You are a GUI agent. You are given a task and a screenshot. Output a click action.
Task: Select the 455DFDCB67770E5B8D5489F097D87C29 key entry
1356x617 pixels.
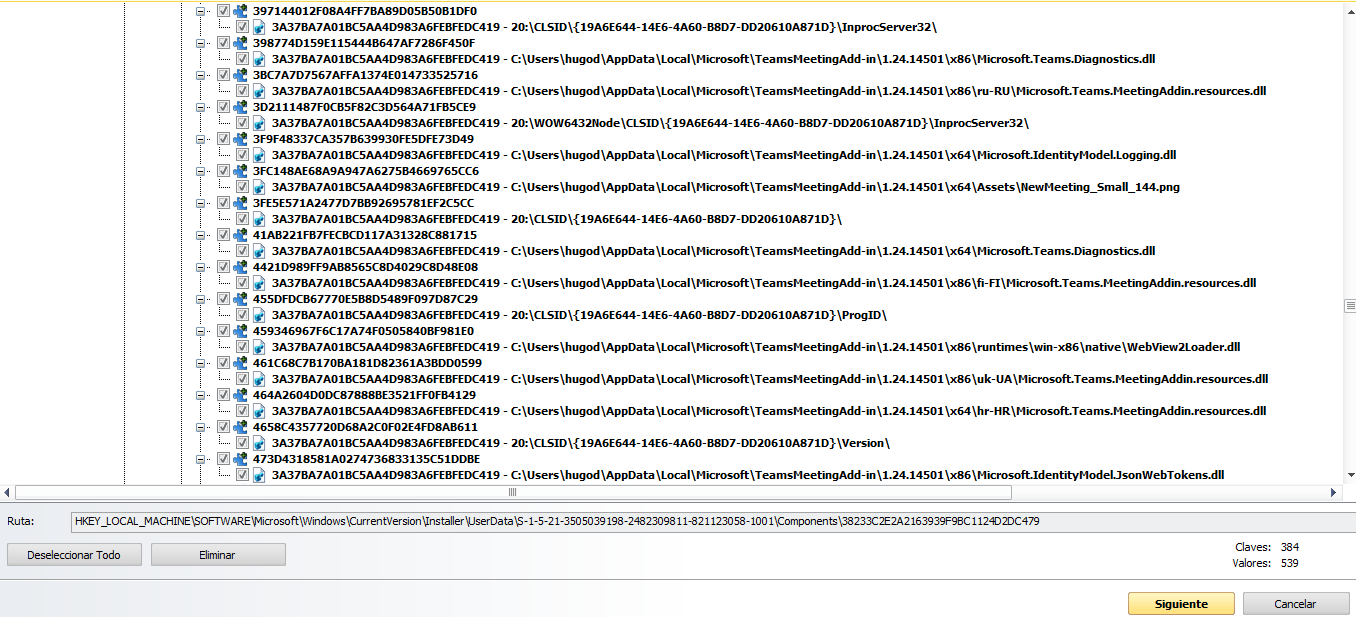[x=365, y=299]
